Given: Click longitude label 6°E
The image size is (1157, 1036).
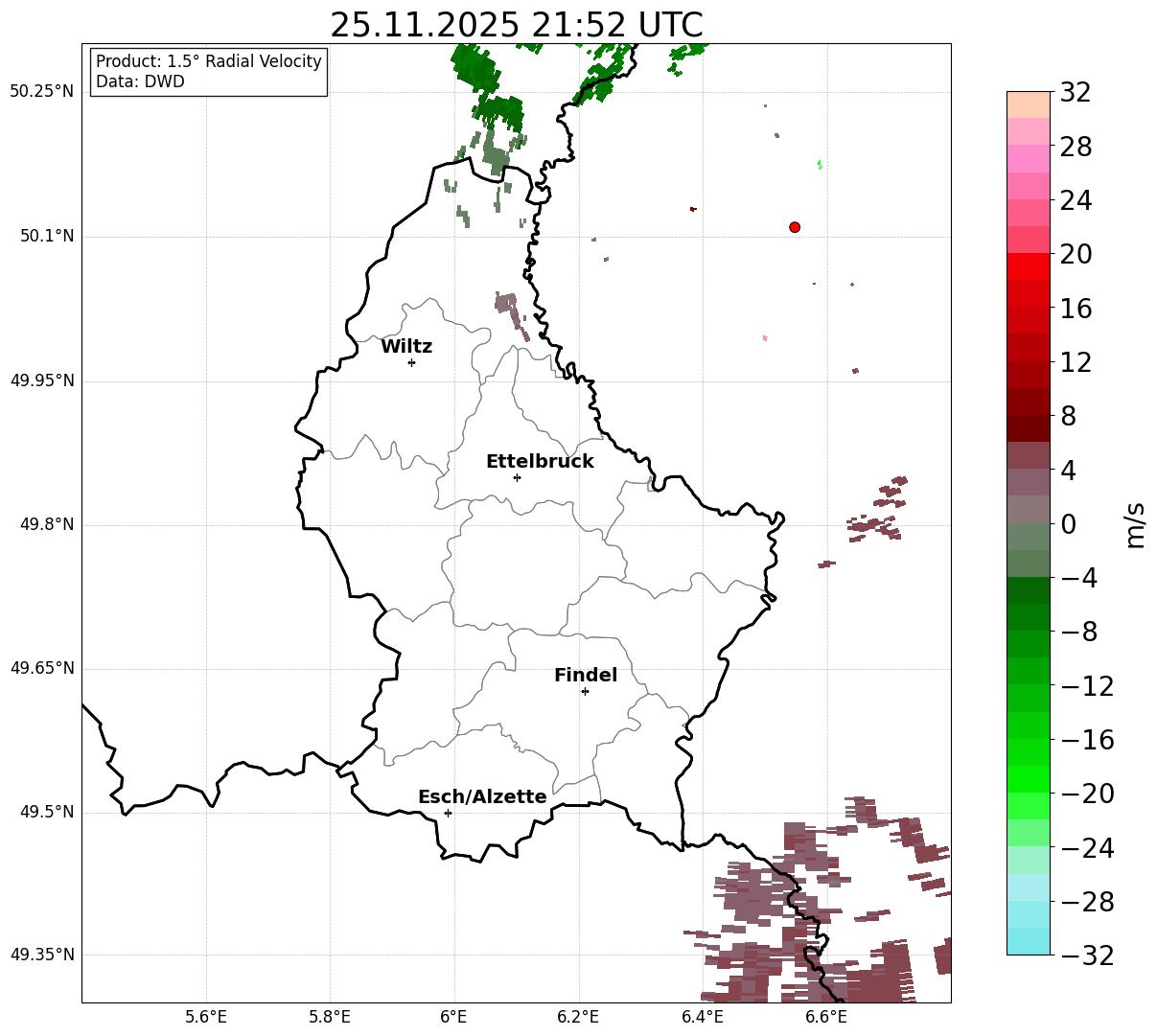Looking at the screenshot, I should pyautogui.click(x=454, y=1018).
